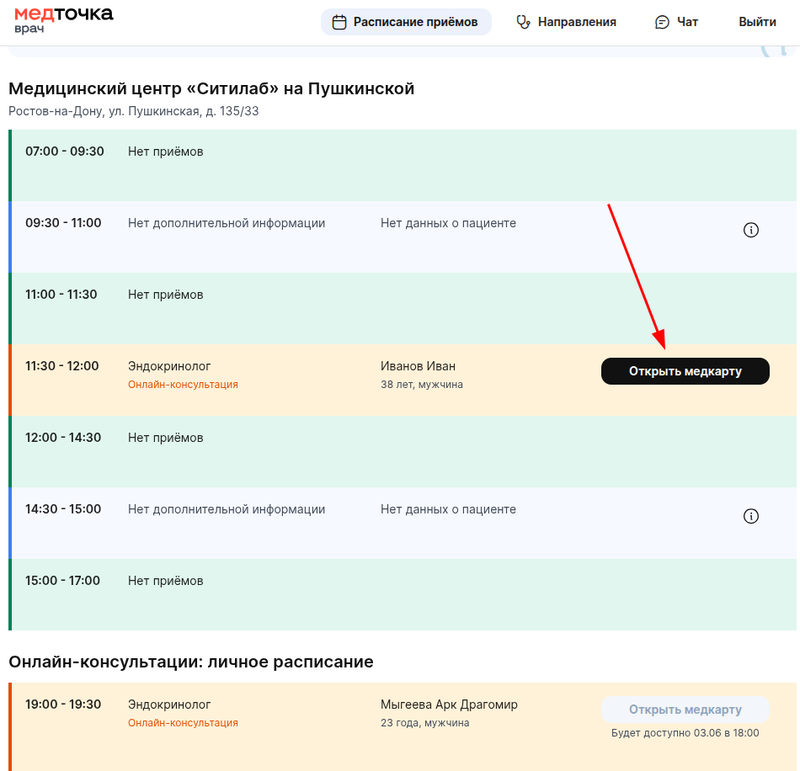Click Нет данных о пациенте in 09:30 row
Viewport: 800px width, 771px height.
pyautogui.click(x=448, y=223)
